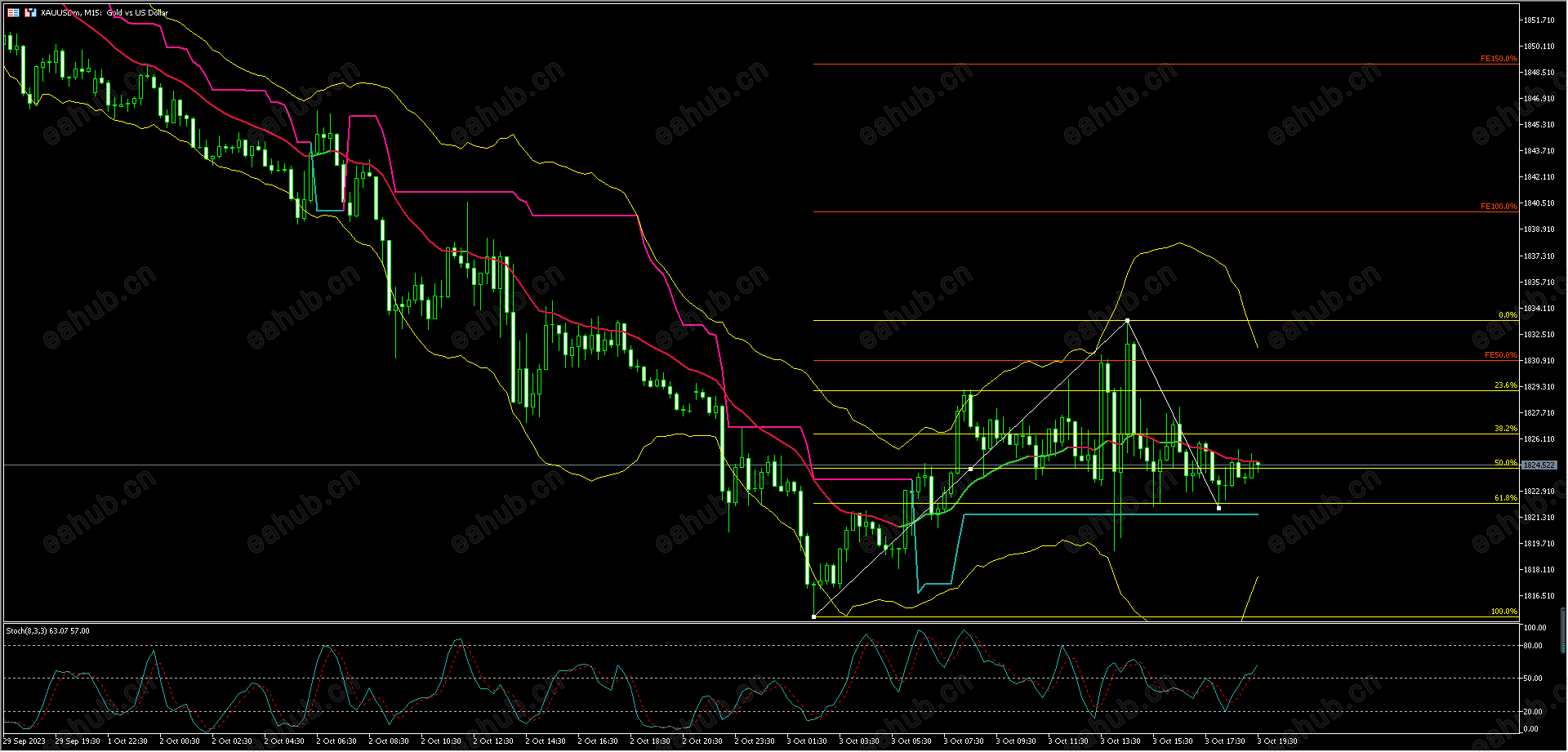Viewport: 1568px width, 752px height.
Task: Select the FE50.0% expansion level label
Action: [1501, 355]
